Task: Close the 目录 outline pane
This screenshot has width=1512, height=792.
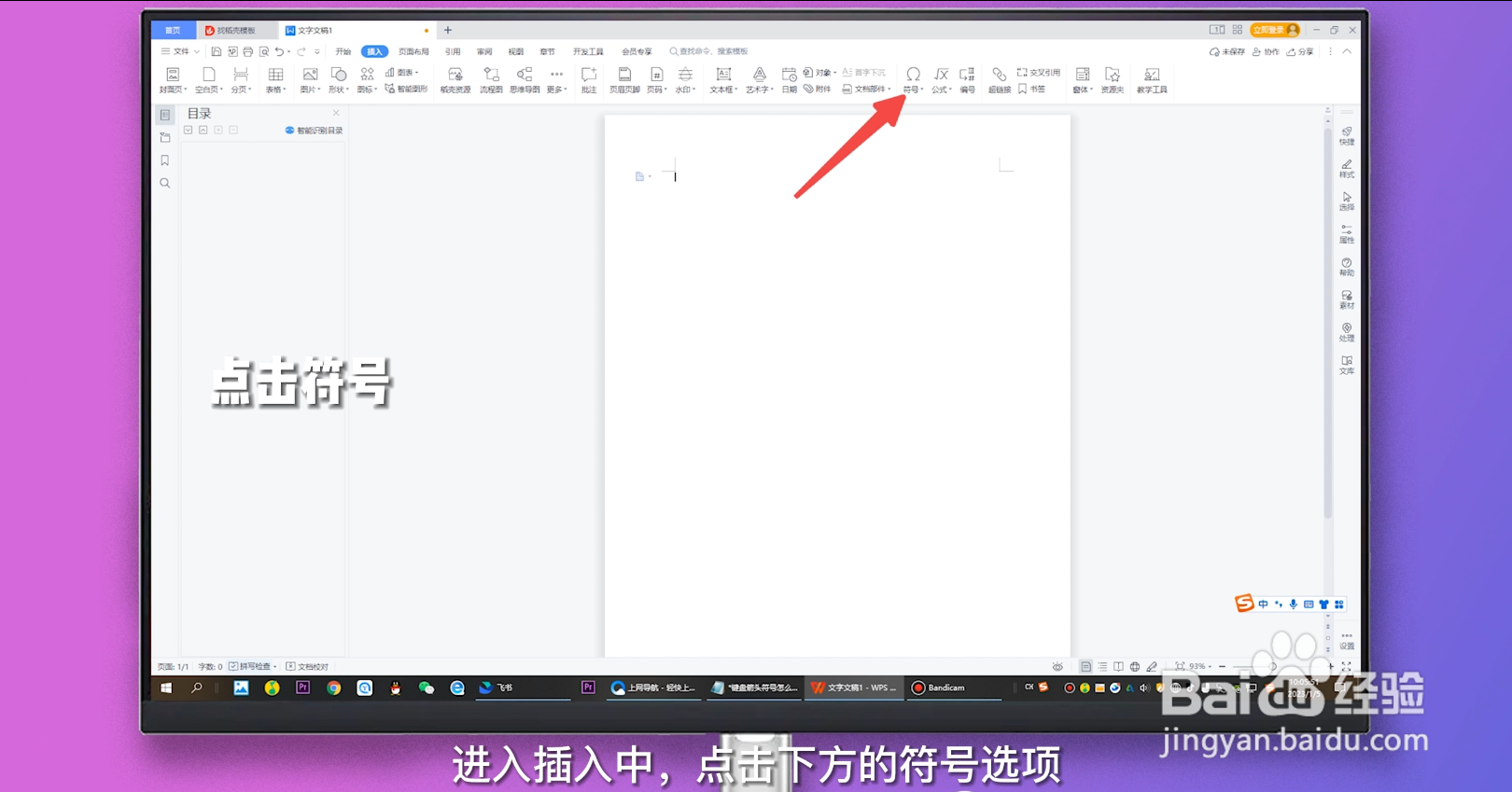Action: 336,113
